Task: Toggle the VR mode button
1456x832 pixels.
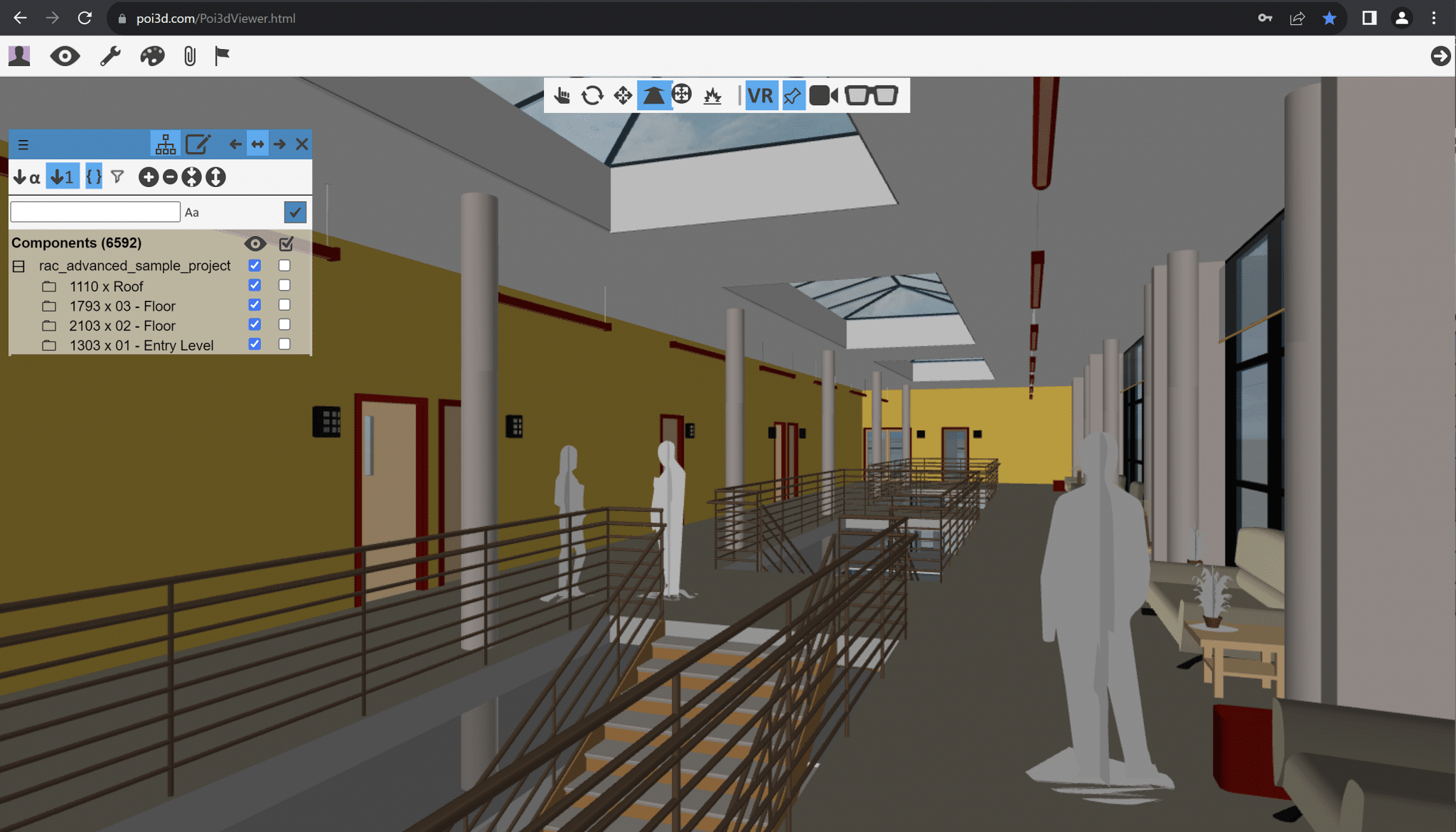Action: 760,95
